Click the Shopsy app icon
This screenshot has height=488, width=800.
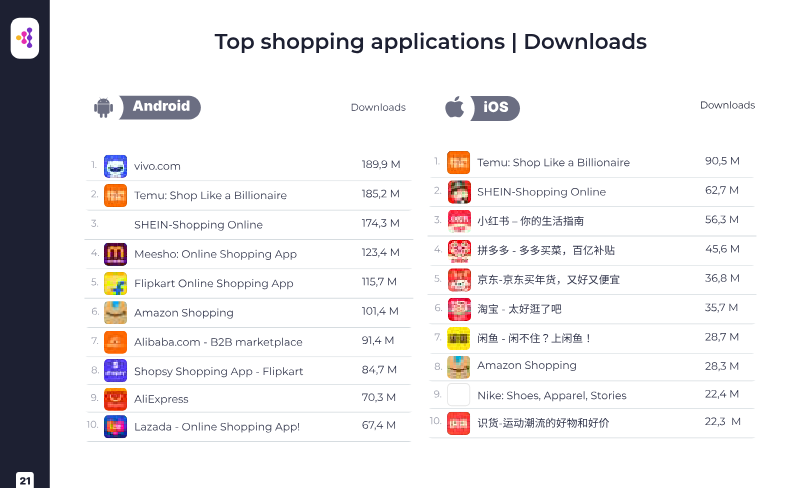point(115,371)
